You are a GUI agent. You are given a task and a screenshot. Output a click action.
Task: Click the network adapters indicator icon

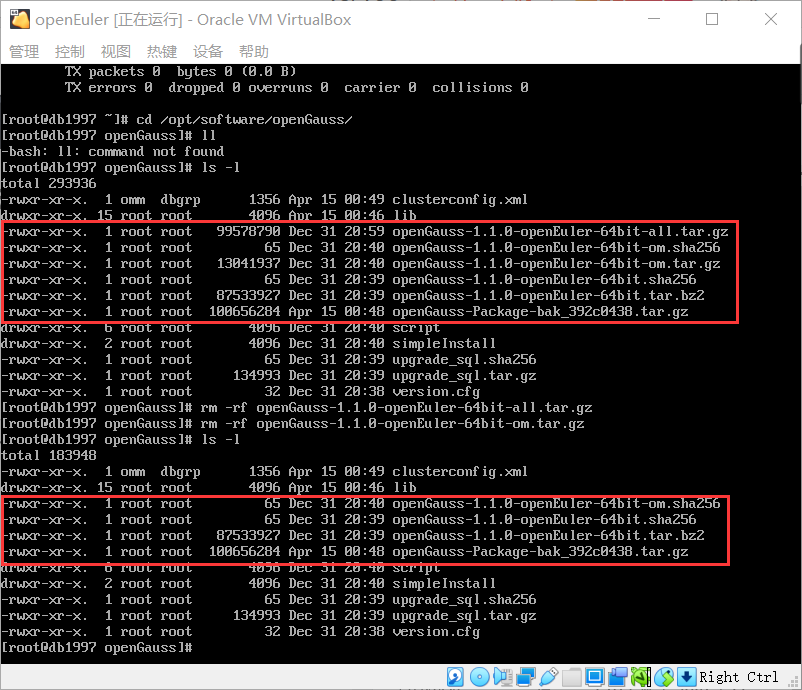pyautogui.click(x=526, y=677)
